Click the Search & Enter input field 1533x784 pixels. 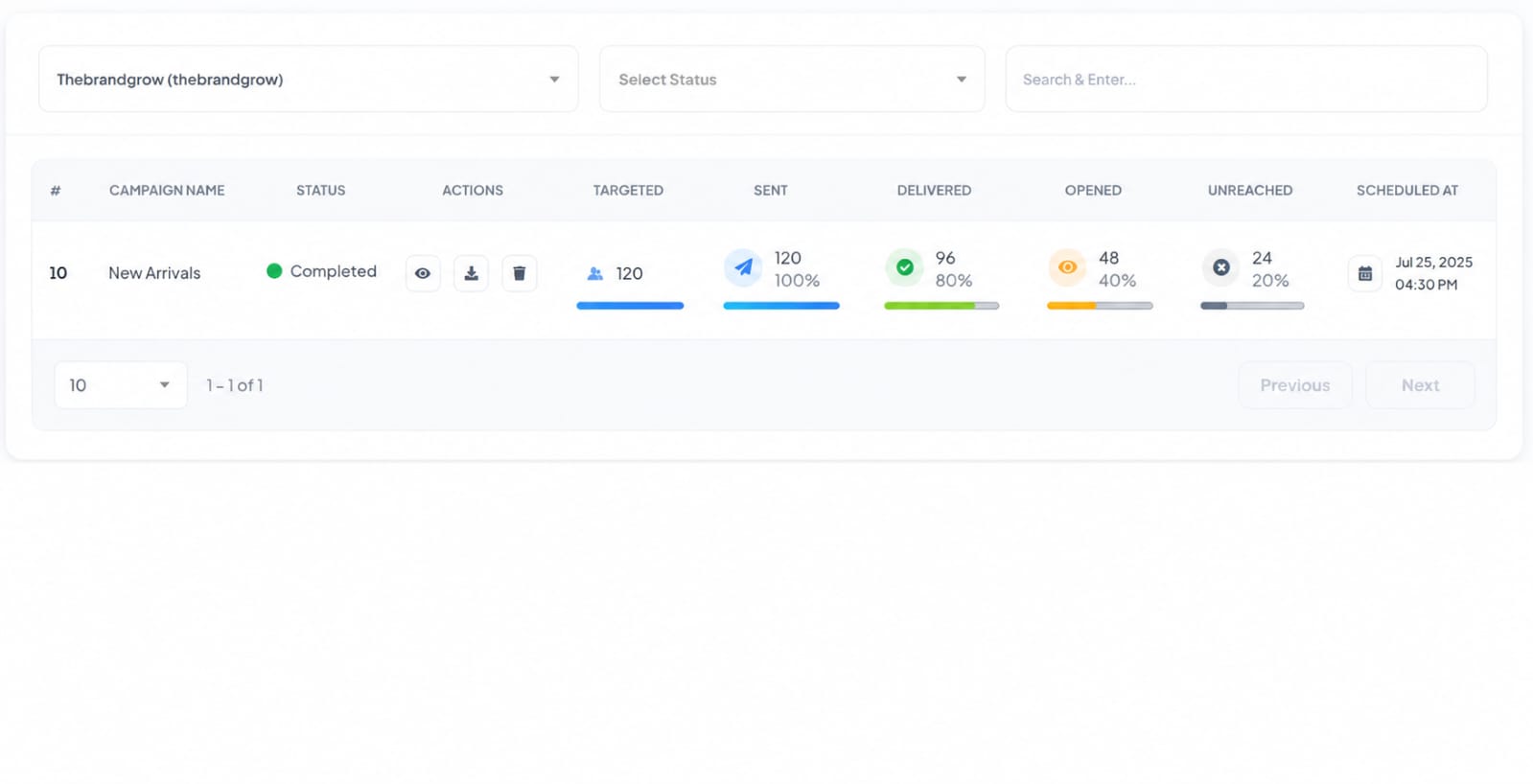(1246, 79)
